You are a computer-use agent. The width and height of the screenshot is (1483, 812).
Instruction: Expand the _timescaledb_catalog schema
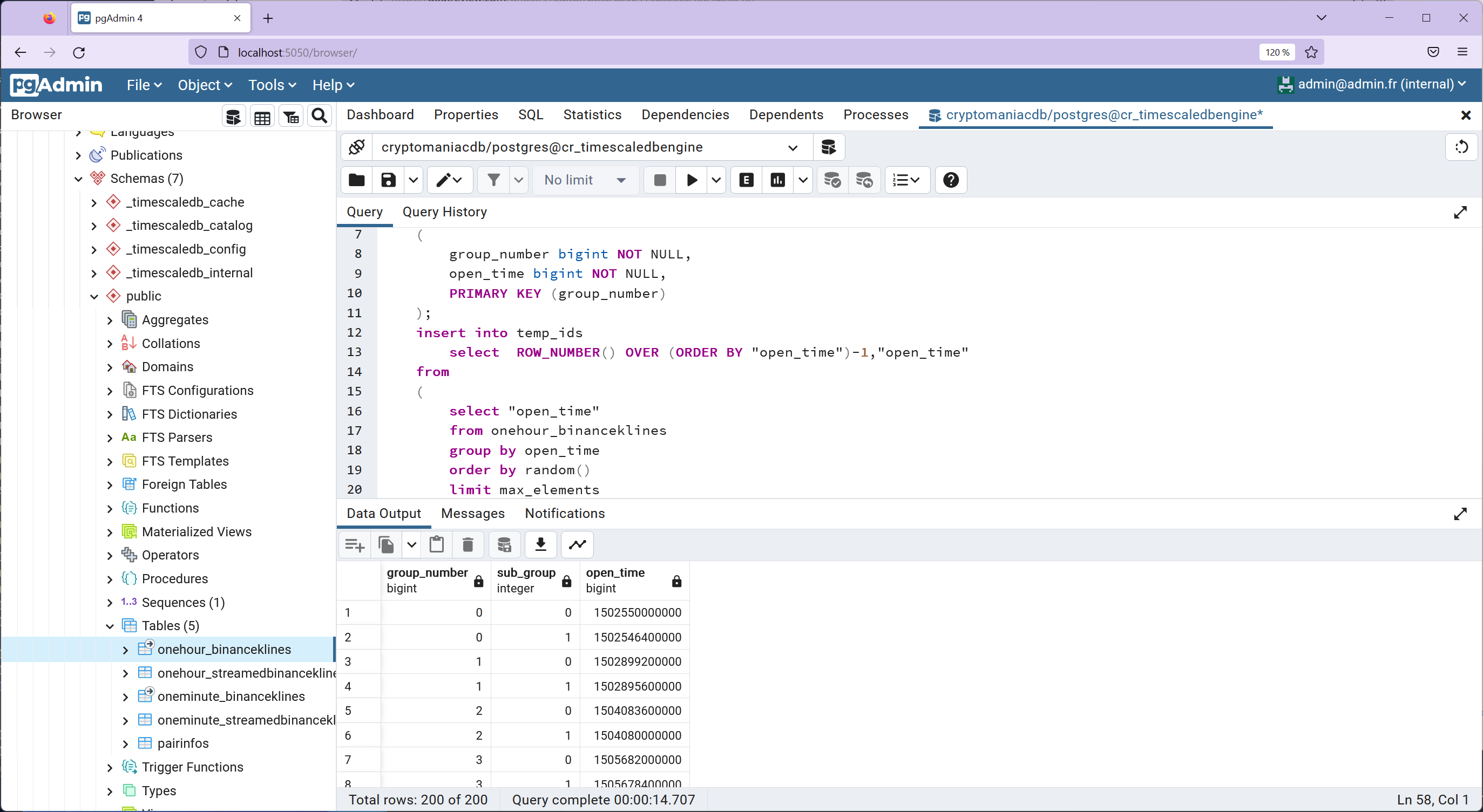(x=94, y=226)
